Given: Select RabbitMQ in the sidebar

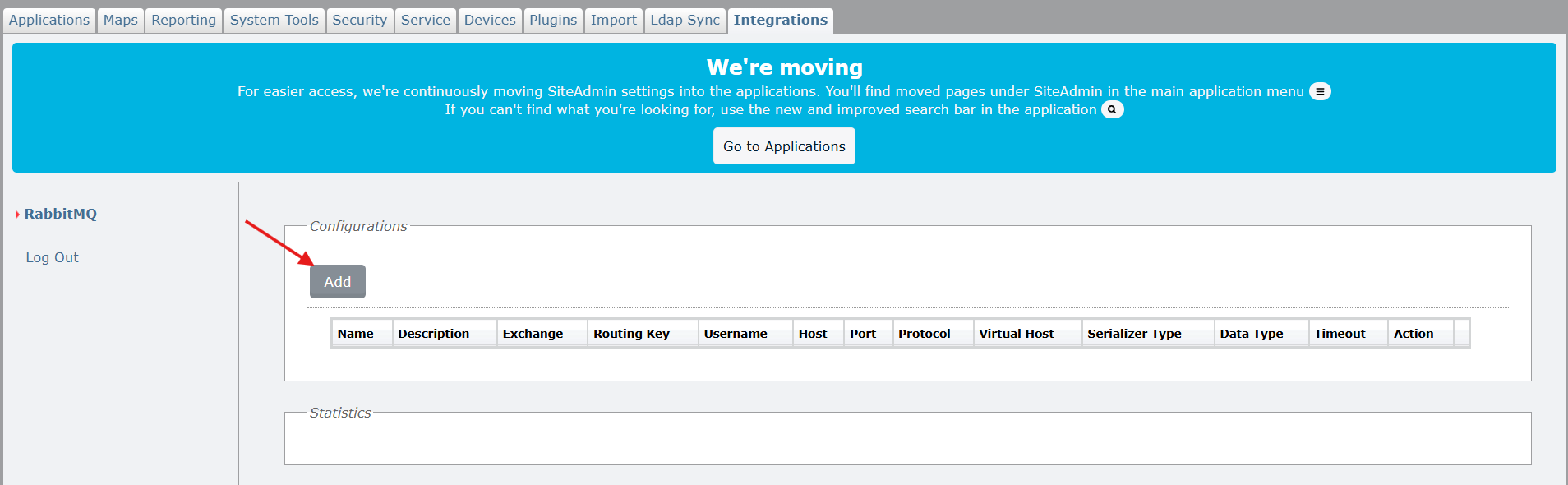Looking at the screenshot, I should 61,214.
